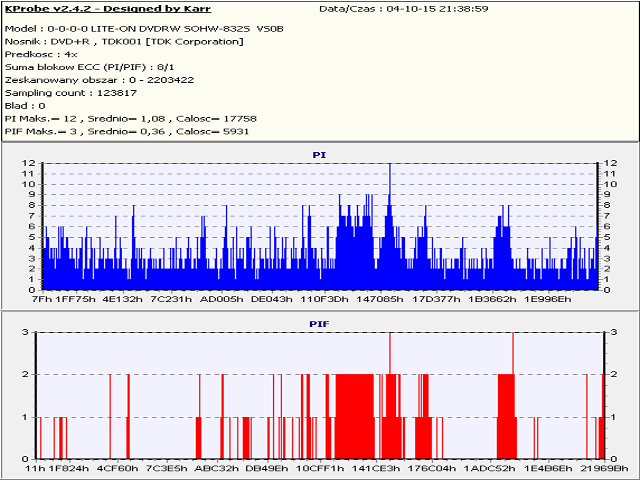The height and width of the screenshot is (480, 640).
Task: Click the PIF x-axis label 4CF60h
Action: 118,468
